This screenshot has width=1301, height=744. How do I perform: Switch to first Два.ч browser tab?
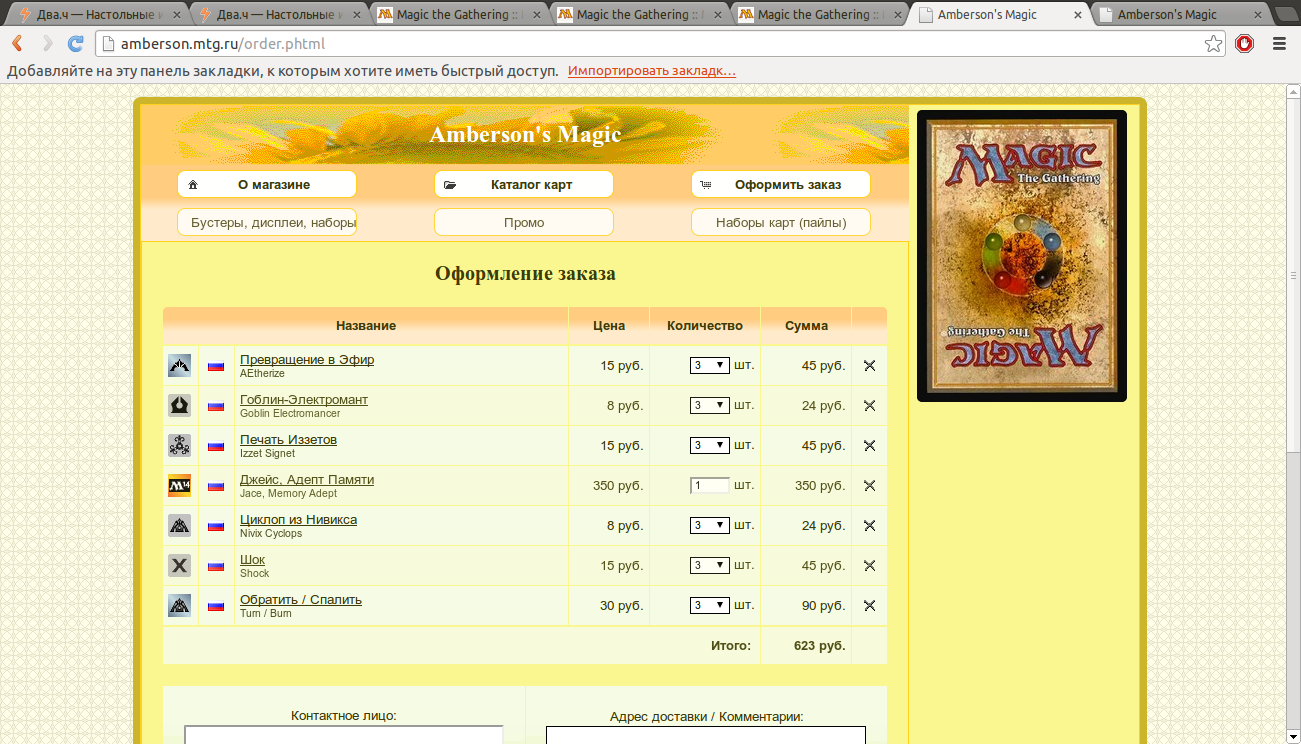[x=98, y=15]
